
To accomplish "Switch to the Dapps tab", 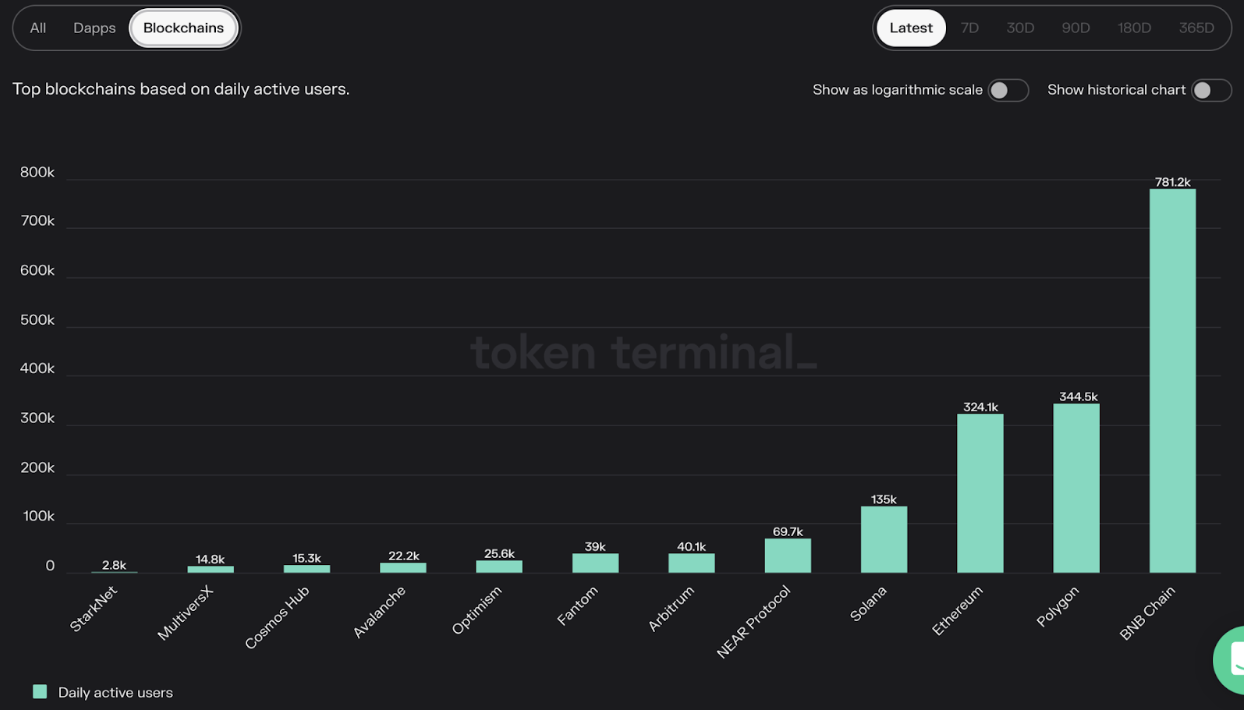I will [x=94, y=28].
